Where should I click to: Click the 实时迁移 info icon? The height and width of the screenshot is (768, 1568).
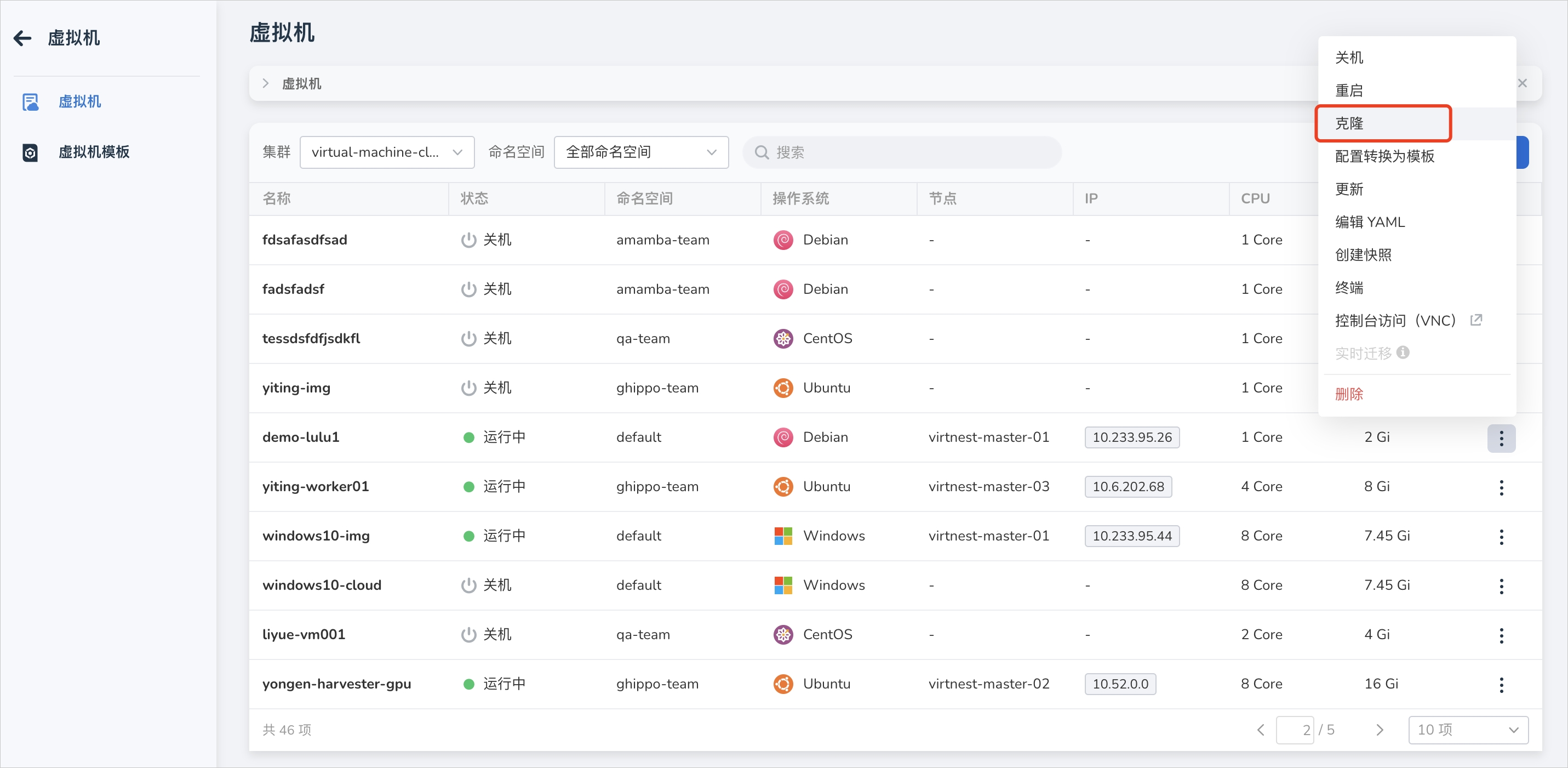pyautogui.click(x=1403, y=352)
